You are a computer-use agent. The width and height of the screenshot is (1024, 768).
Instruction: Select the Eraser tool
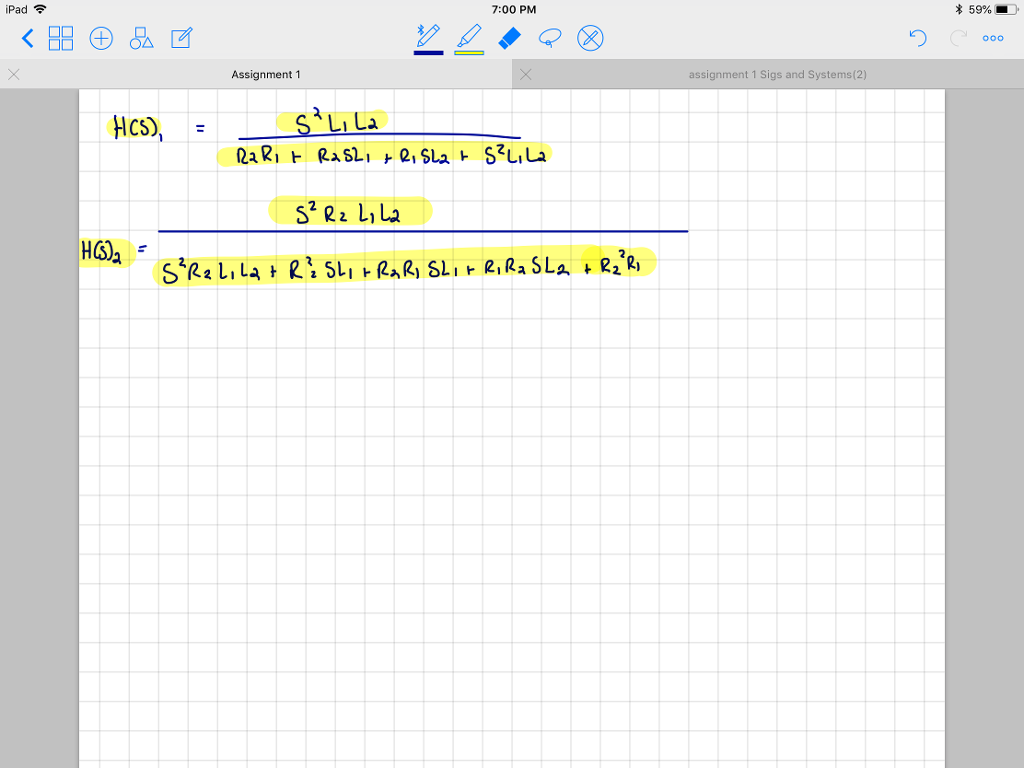pyautogui.click(x=509, y=38)
